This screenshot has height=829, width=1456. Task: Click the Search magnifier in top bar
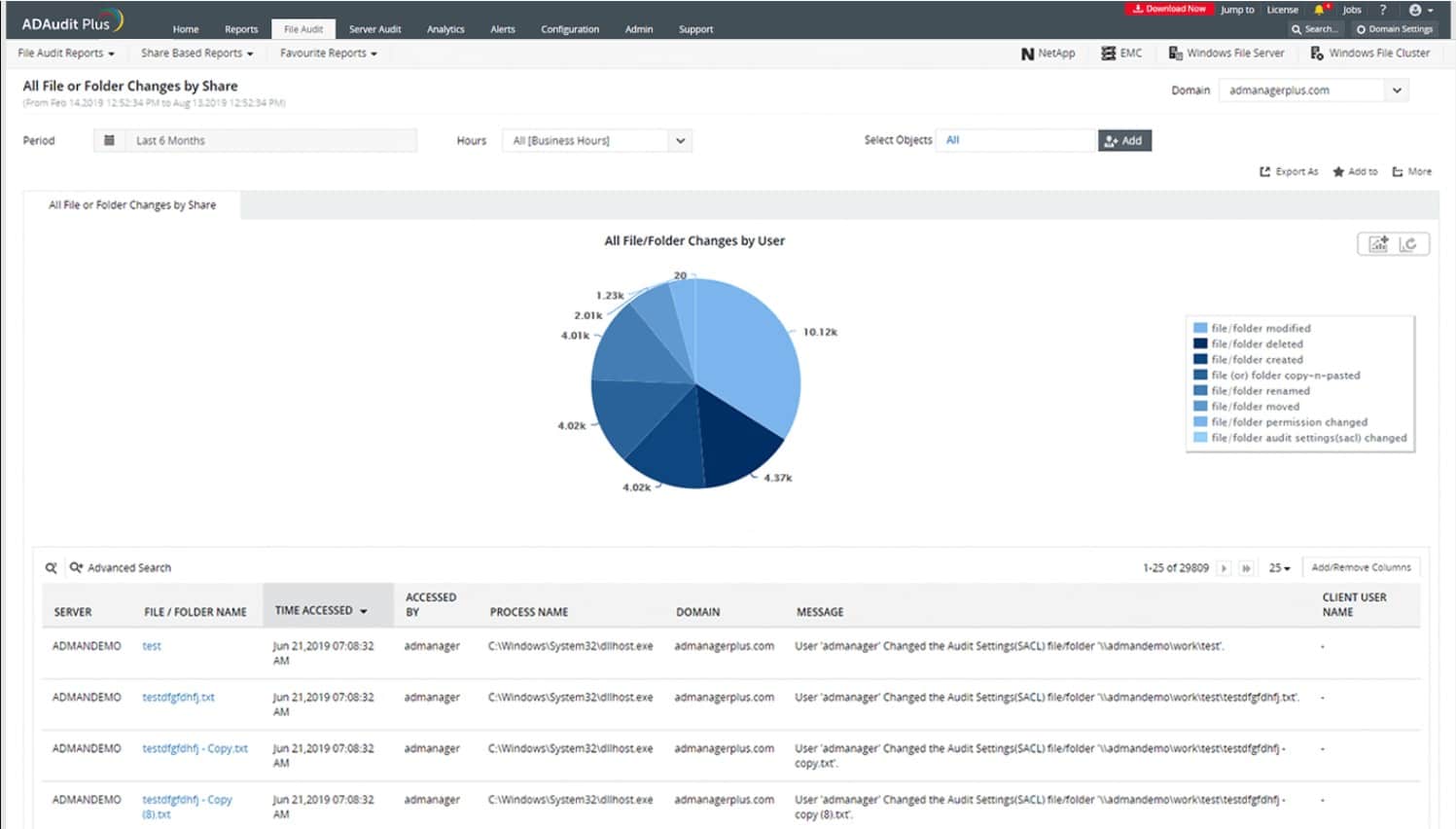[1296, 29]
